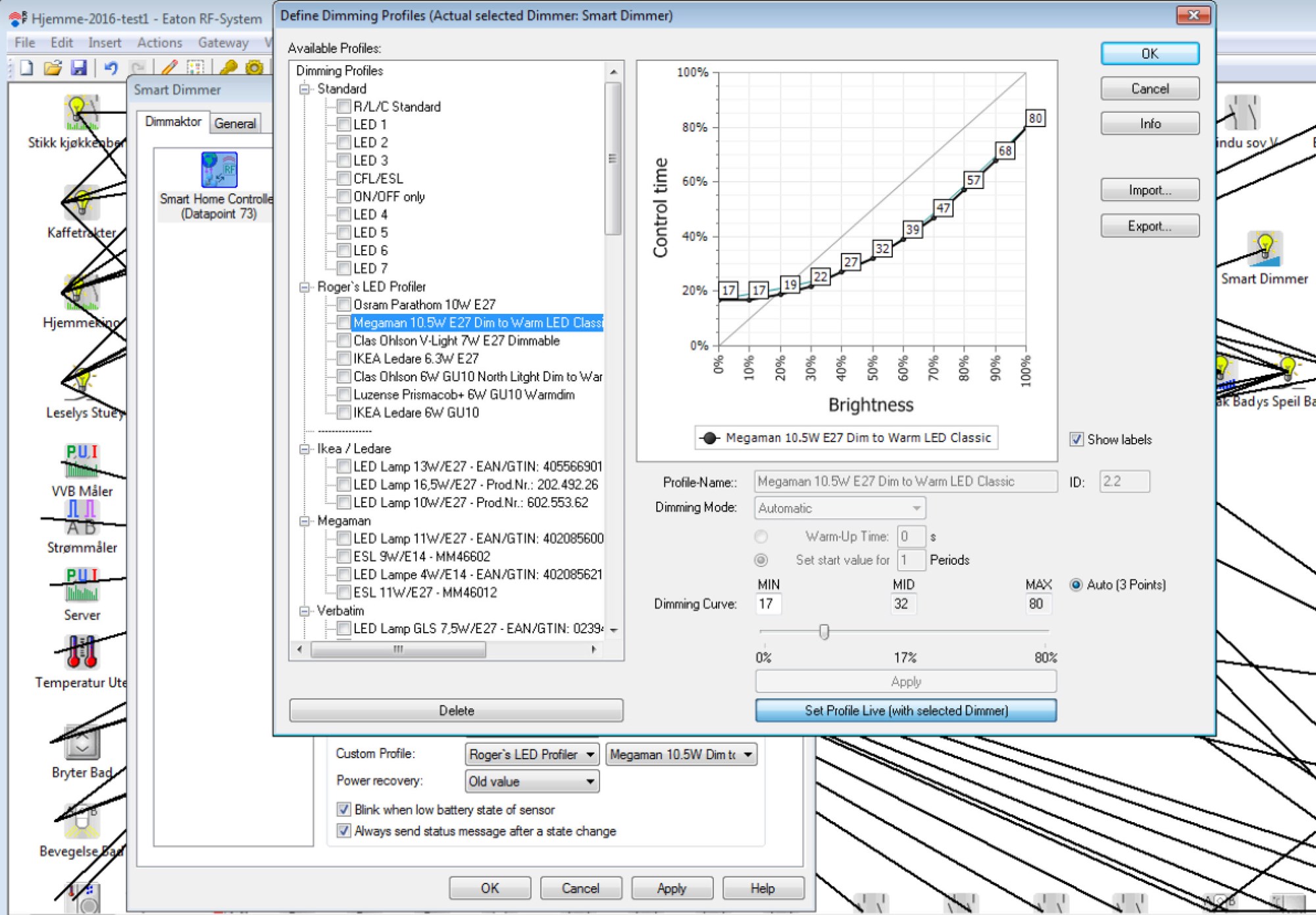Click the pencil edit toolbar icon
Screen dimensions: 1316x915
[170, 67]
